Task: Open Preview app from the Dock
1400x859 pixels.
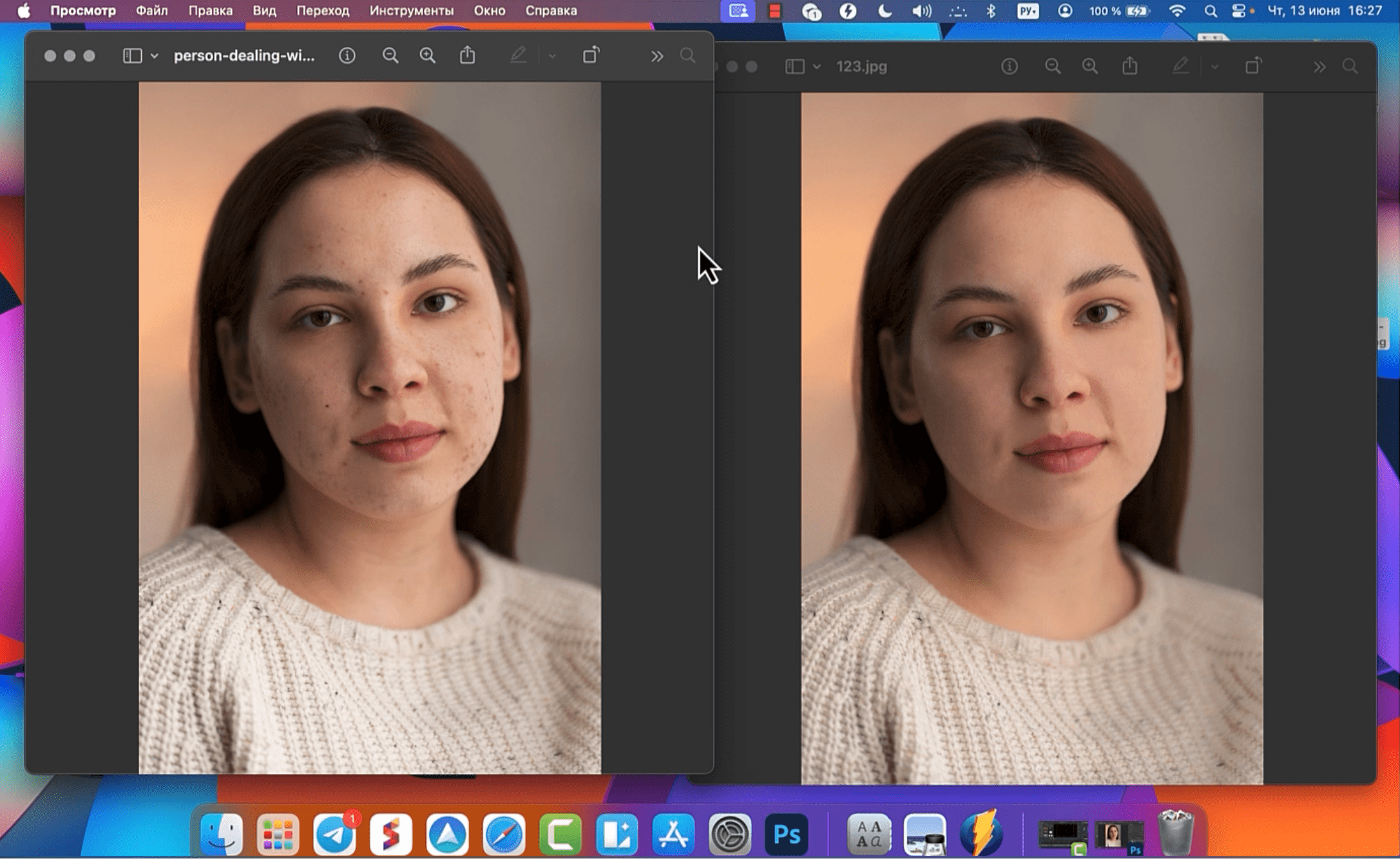Action: (x=925, y=834)
